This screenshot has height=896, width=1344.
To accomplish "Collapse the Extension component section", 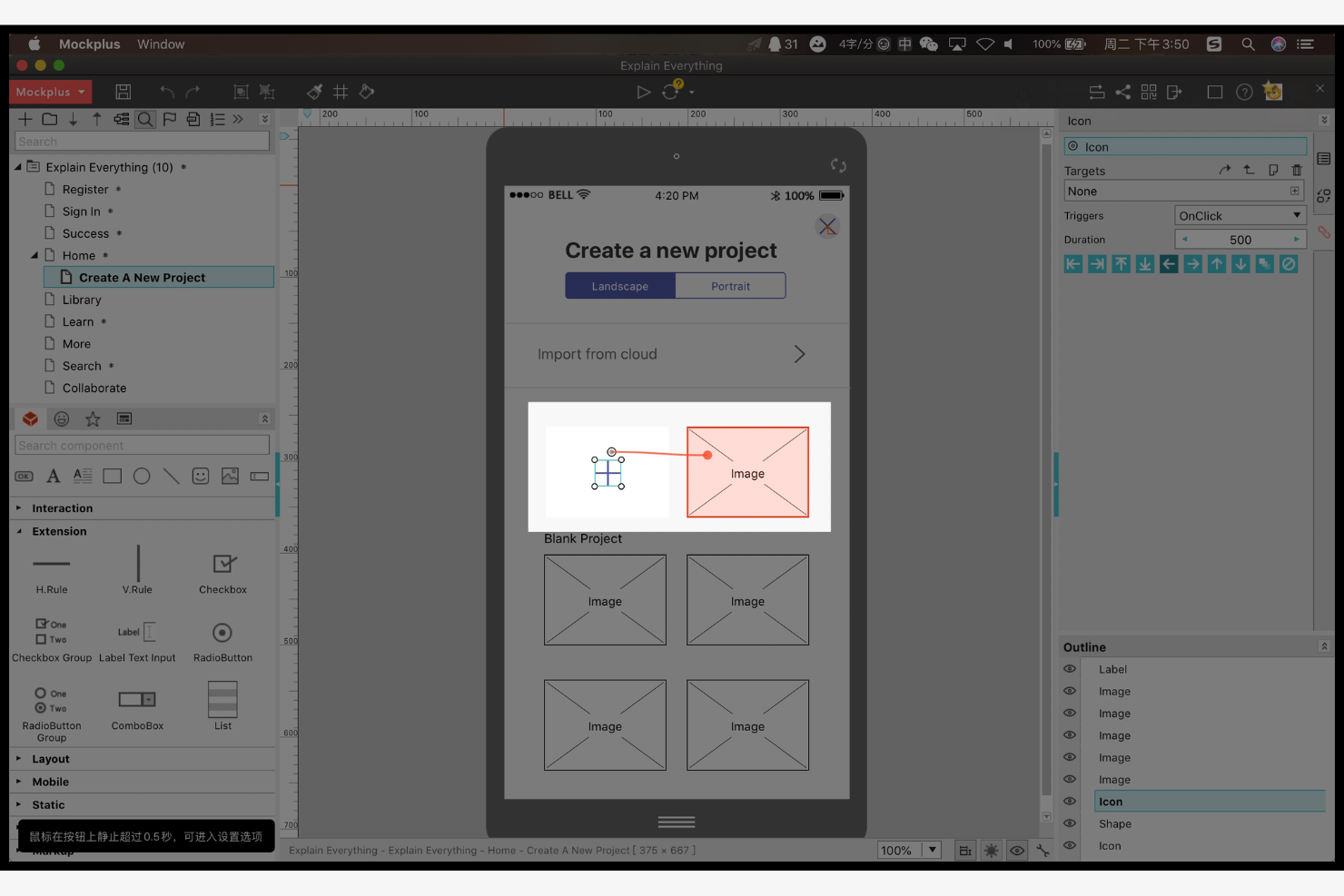I will click(x=18, y=531).
